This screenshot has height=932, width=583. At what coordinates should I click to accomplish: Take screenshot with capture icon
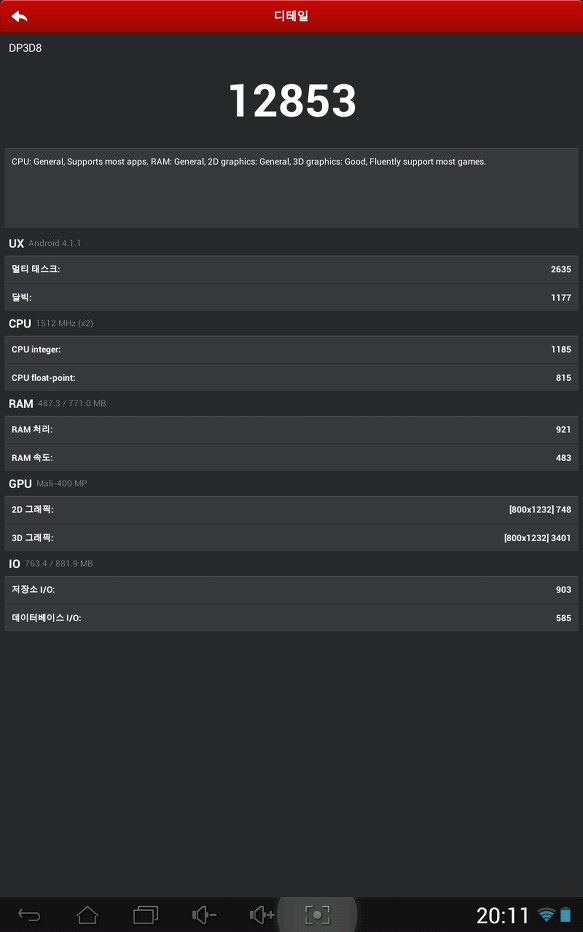(x=317, y=915)
